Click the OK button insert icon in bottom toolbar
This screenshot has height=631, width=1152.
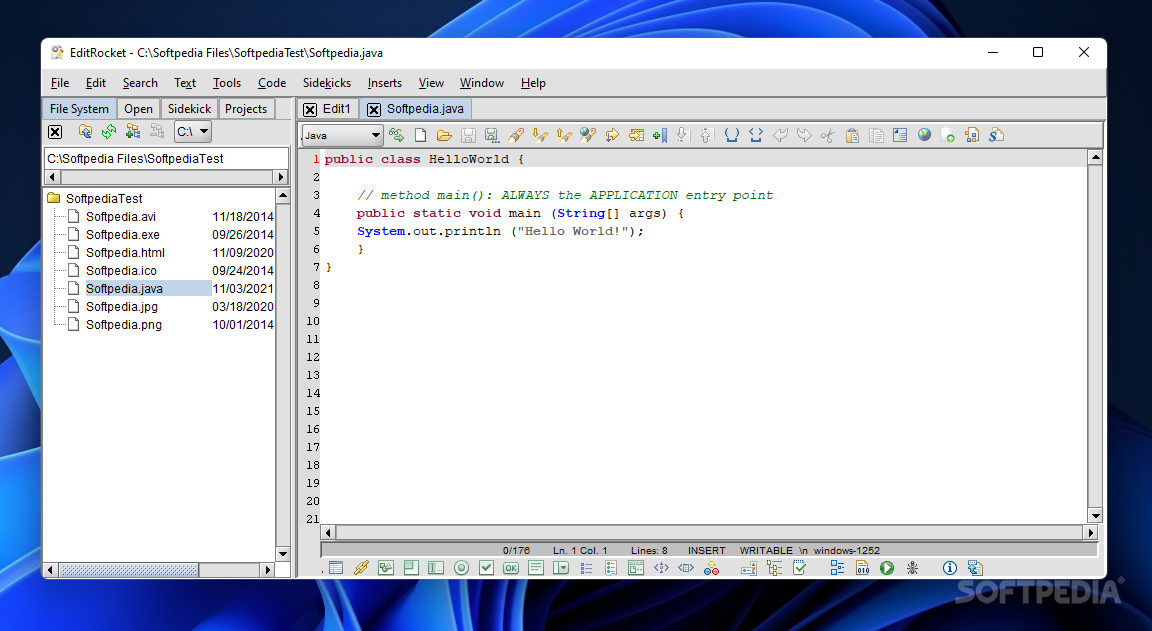pyautogui.click(x=511, y=568)
